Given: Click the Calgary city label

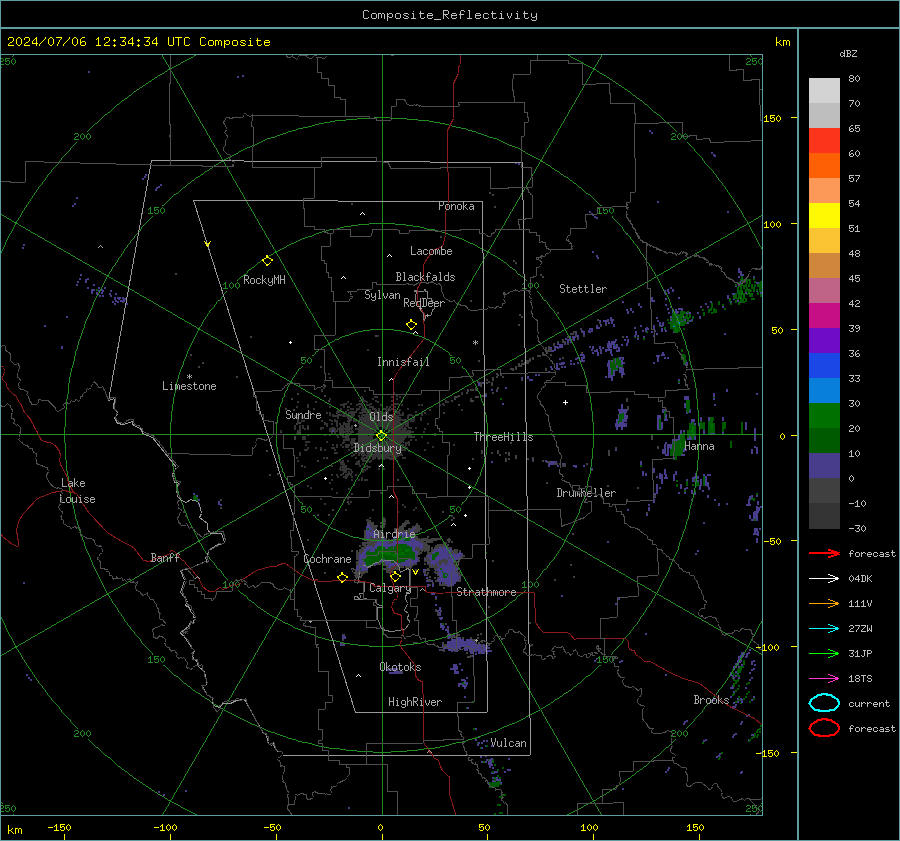Looking at the screenshot, I should [390, 588].
